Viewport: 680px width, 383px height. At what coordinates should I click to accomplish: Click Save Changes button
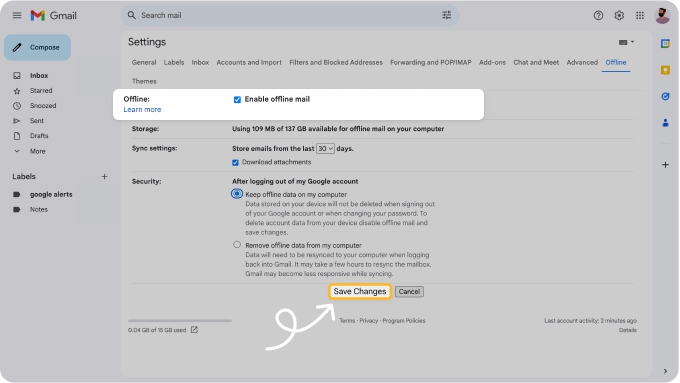[x=360, y=291]
